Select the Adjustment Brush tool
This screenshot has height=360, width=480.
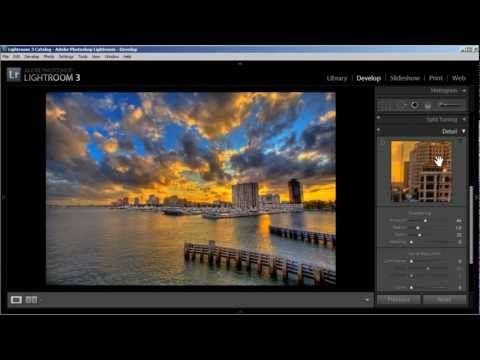coord(451,105)
